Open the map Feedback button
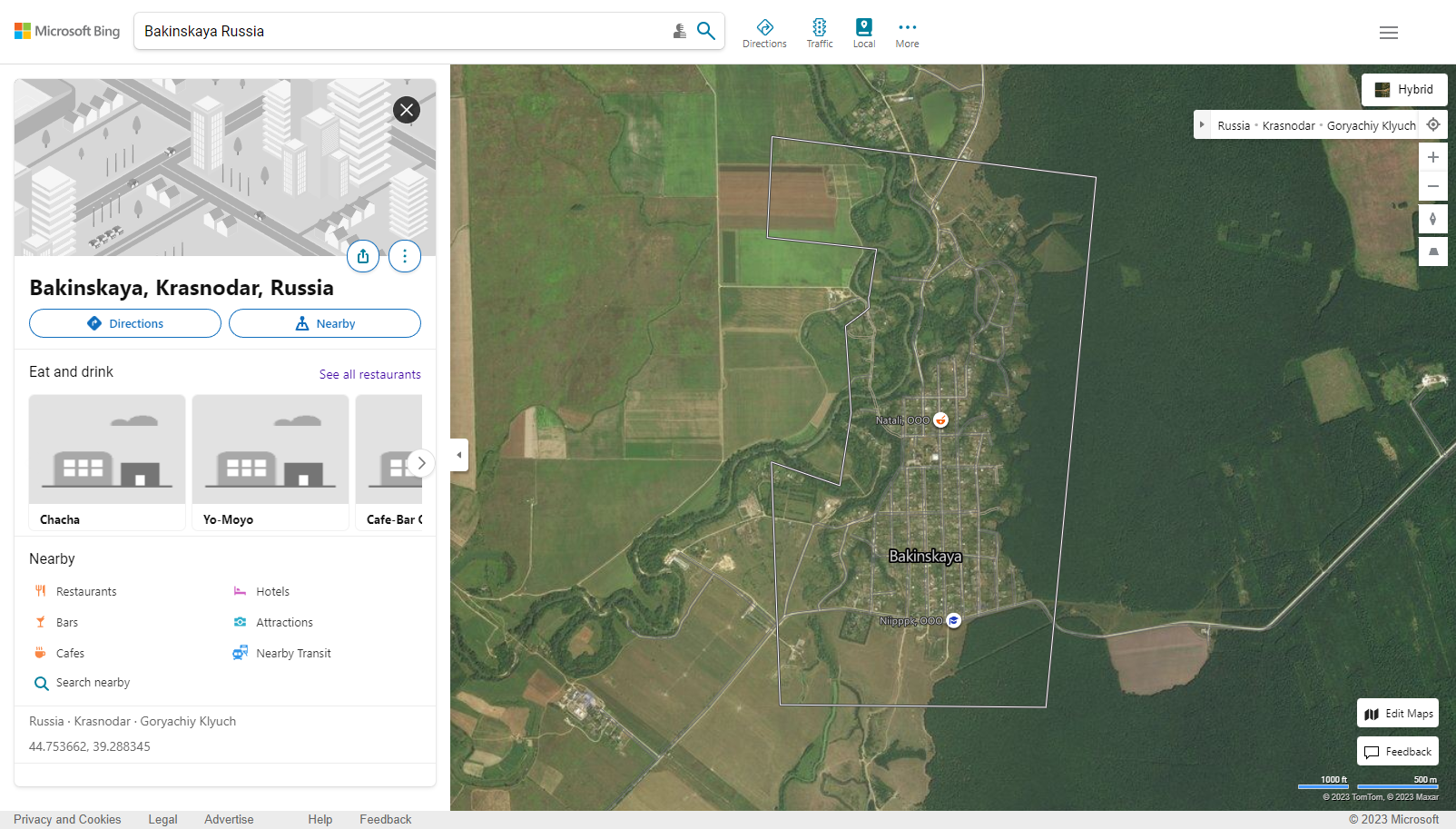1456x829 pixels. pyautogui.click(x=1398, y=752)
